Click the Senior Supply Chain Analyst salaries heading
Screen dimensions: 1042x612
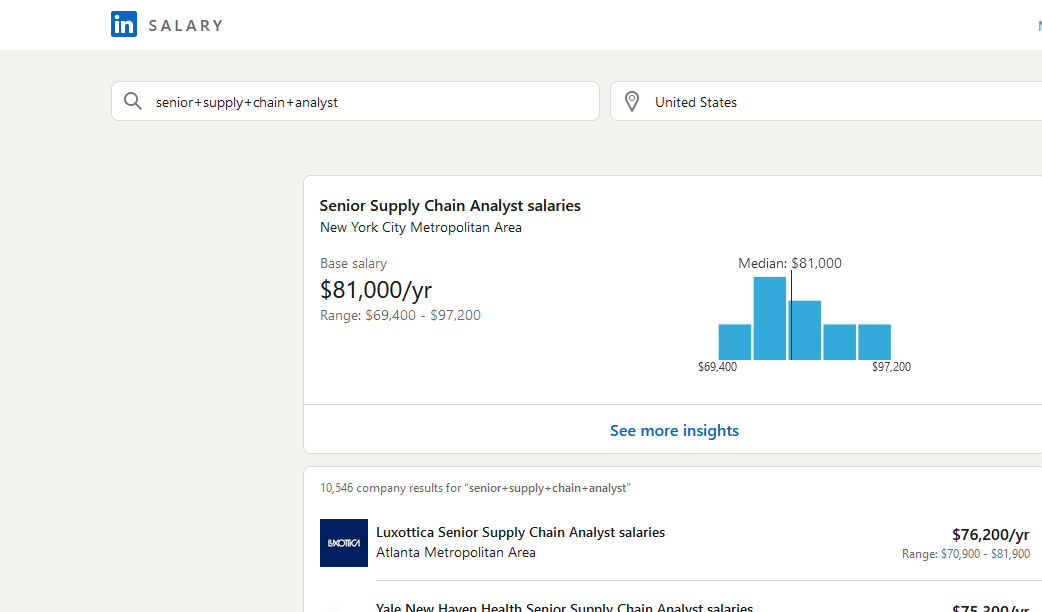coord(450,206)
